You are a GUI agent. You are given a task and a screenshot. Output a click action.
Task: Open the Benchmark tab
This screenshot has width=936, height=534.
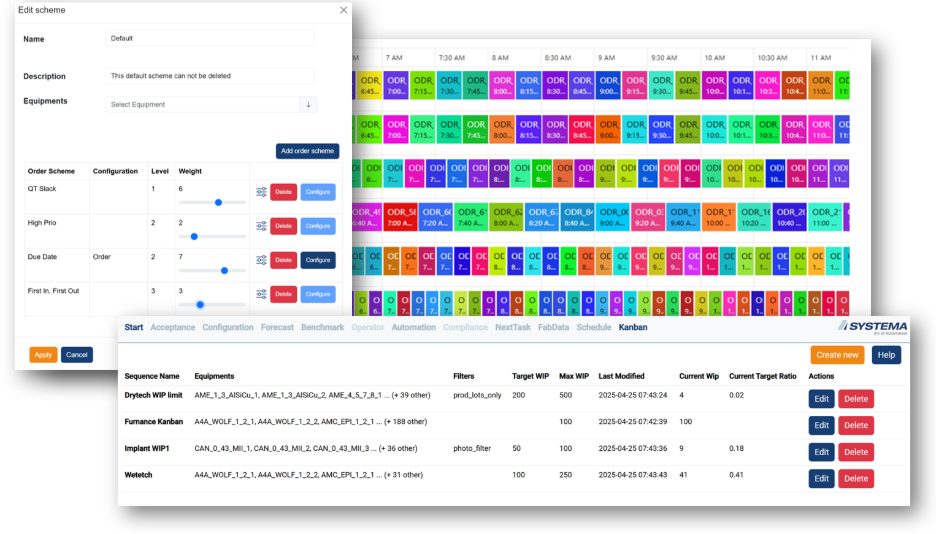[x=322, y=327]
